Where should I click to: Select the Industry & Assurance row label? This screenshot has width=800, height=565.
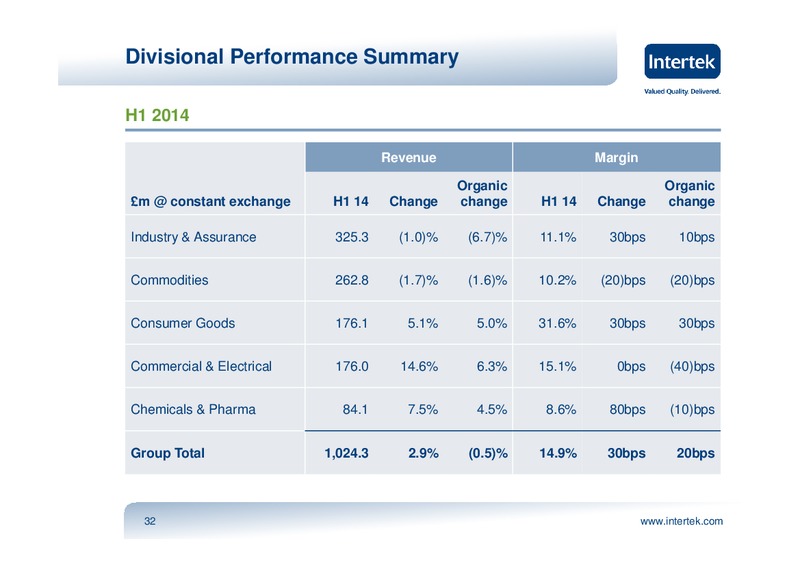tap(193, 237)
